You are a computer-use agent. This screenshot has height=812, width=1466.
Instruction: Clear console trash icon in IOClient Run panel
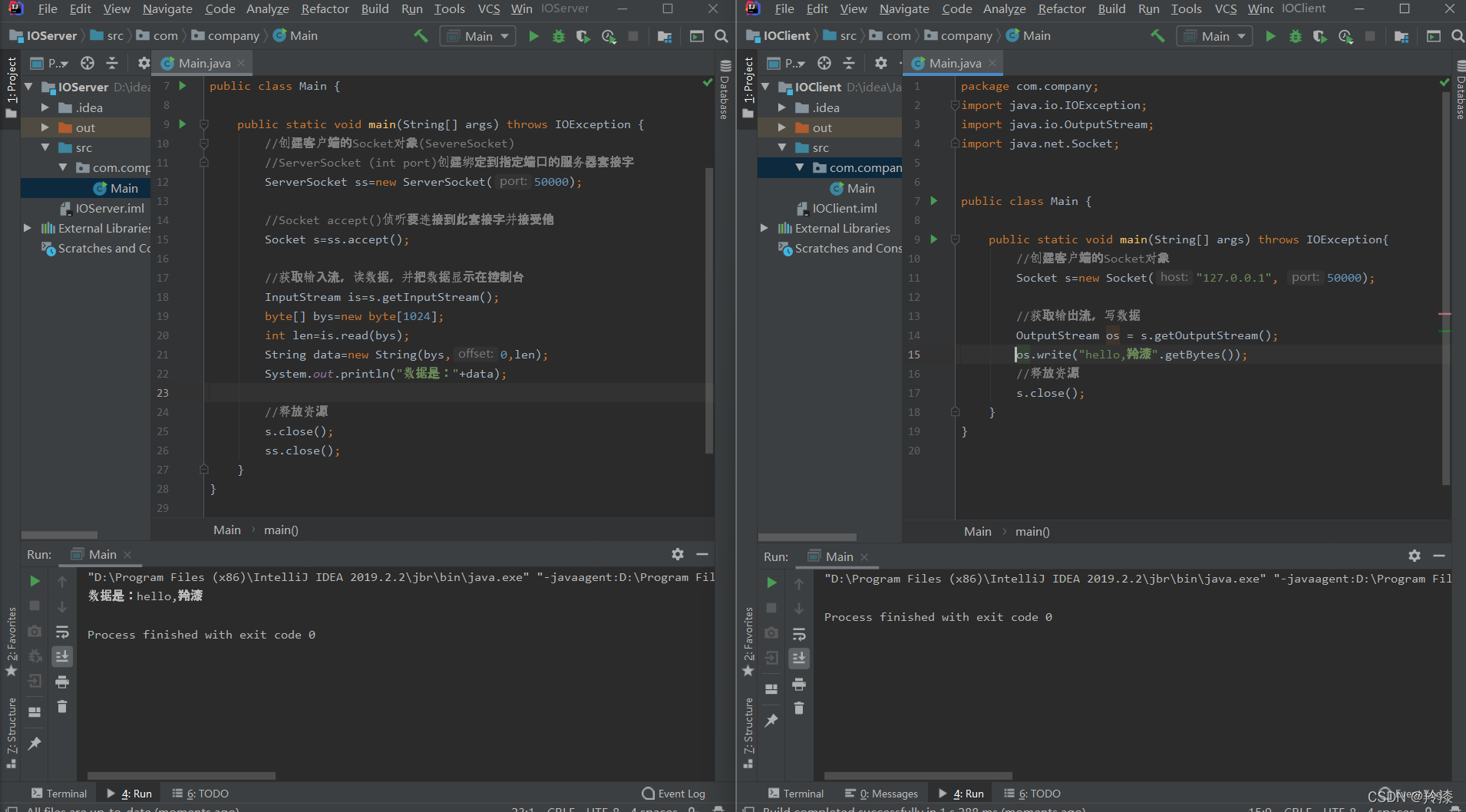click(x=799, y=708)
